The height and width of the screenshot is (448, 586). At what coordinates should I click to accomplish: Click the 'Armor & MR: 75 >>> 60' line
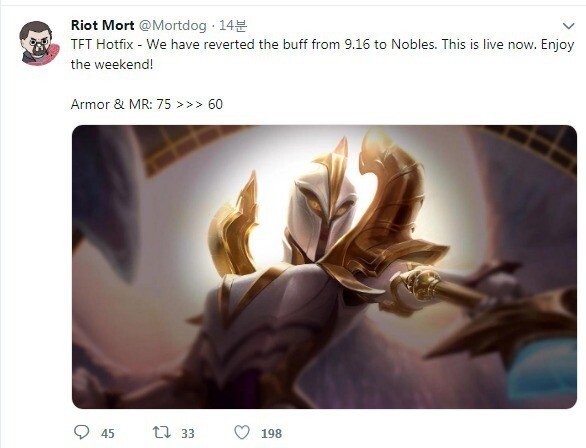coord(147,104)
